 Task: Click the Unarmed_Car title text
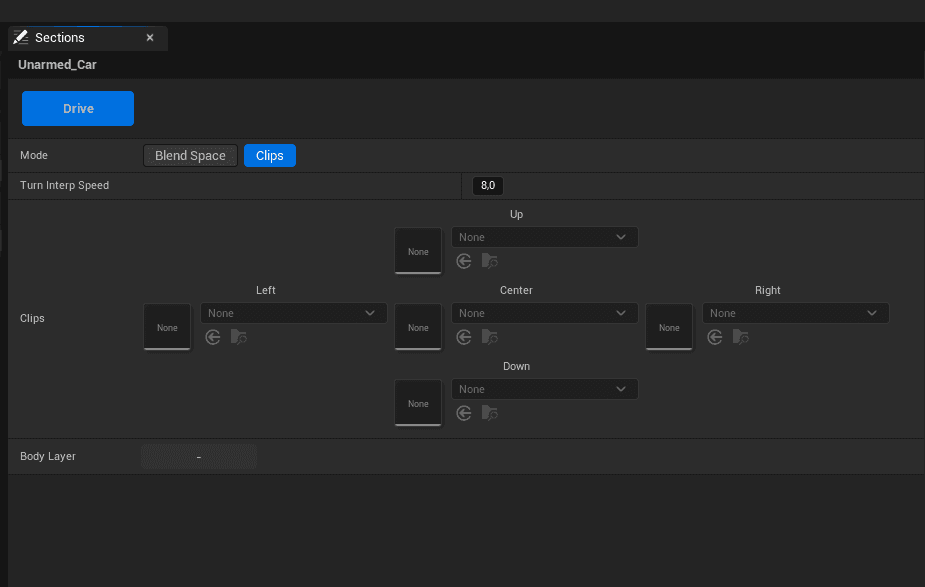point(57,65)
